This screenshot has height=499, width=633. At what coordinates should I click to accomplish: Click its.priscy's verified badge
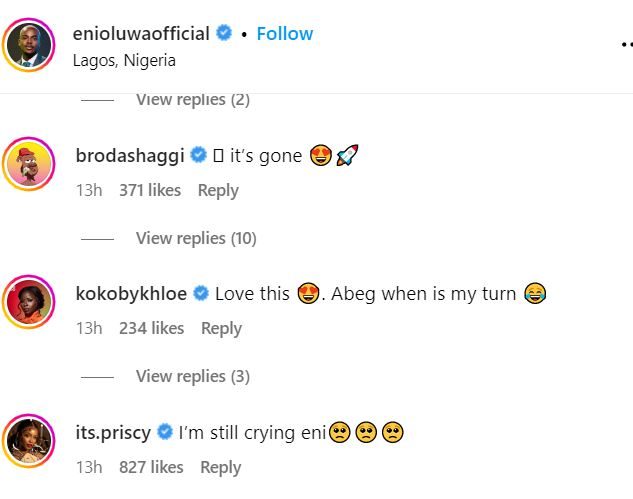165,433
